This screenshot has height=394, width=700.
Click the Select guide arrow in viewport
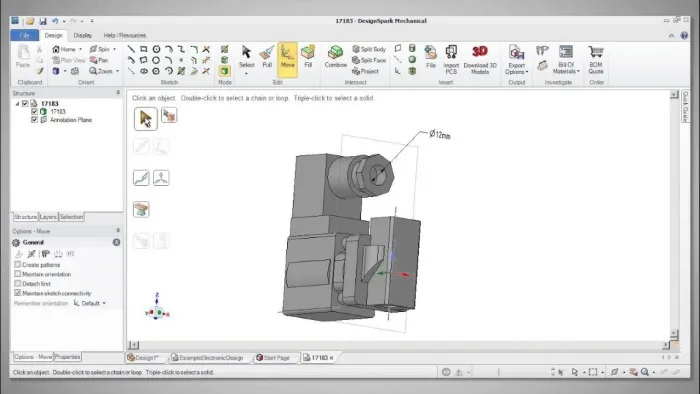[x=146, y=119]
